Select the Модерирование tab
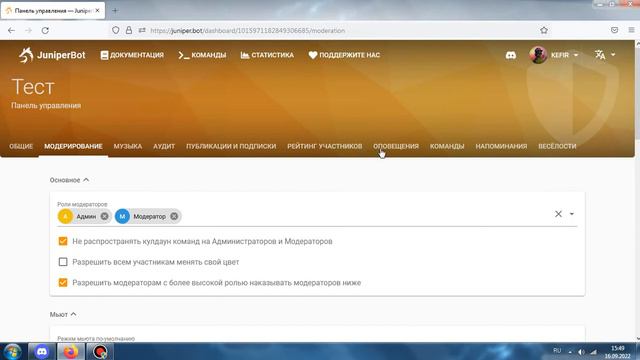640x360 pixels. [73, 146]
